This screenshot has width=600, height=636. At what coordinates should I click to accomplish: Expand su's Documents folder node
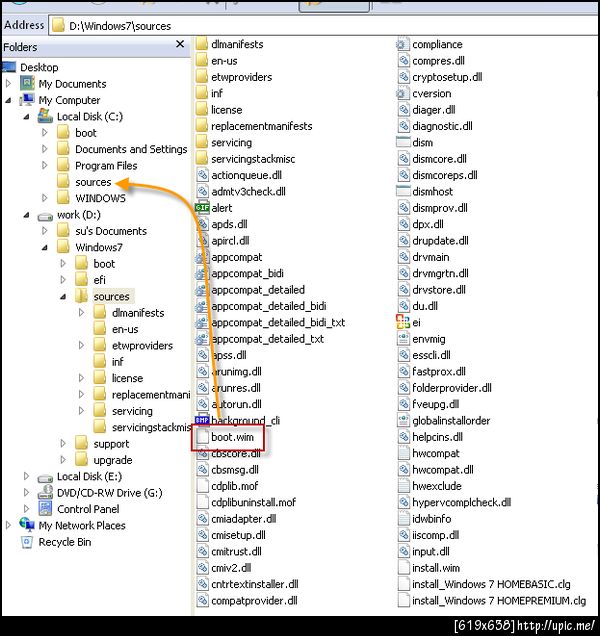coord(45,231)
